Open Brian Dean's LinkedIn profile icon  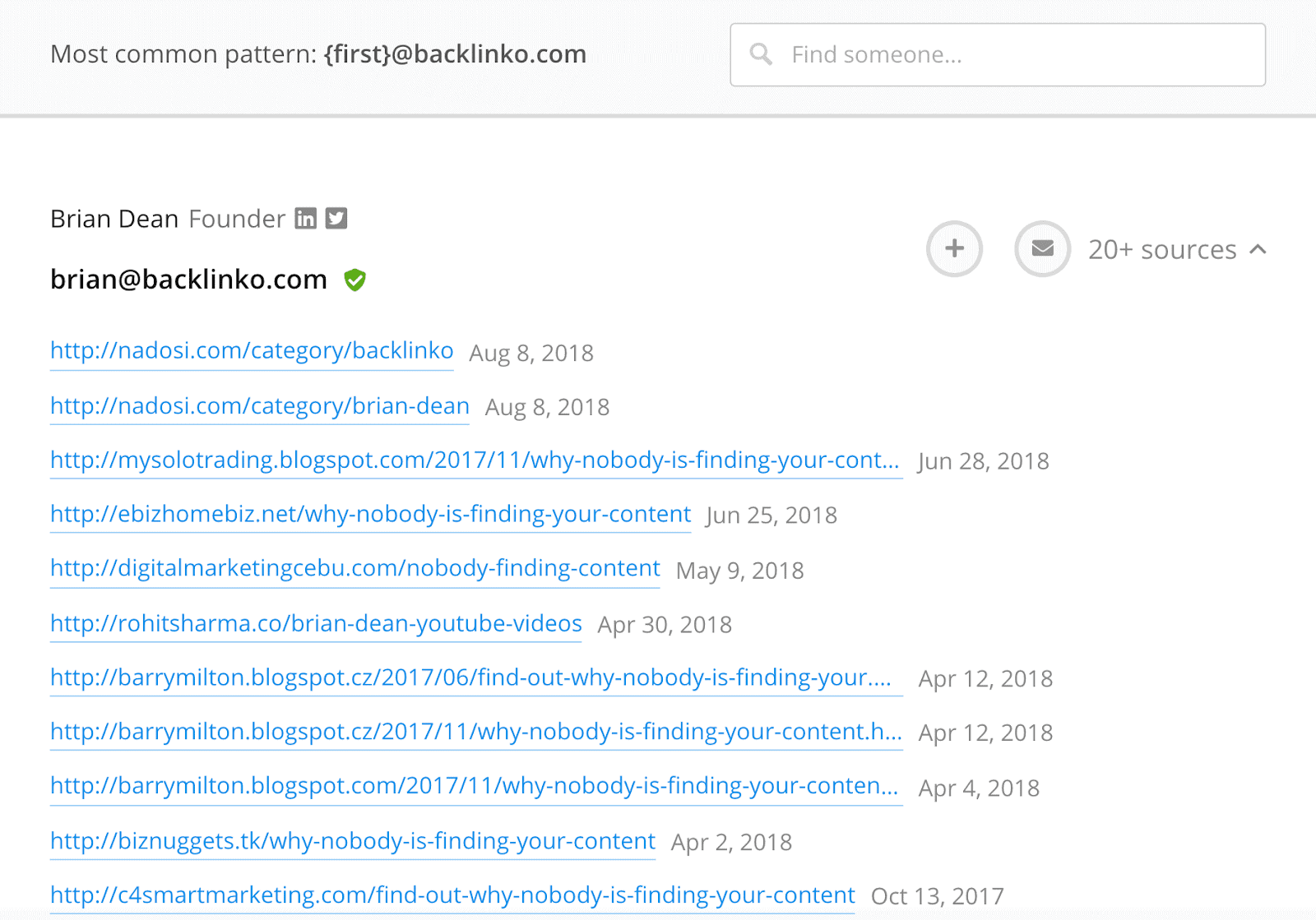pyautogui.click(x=306, y=218)
